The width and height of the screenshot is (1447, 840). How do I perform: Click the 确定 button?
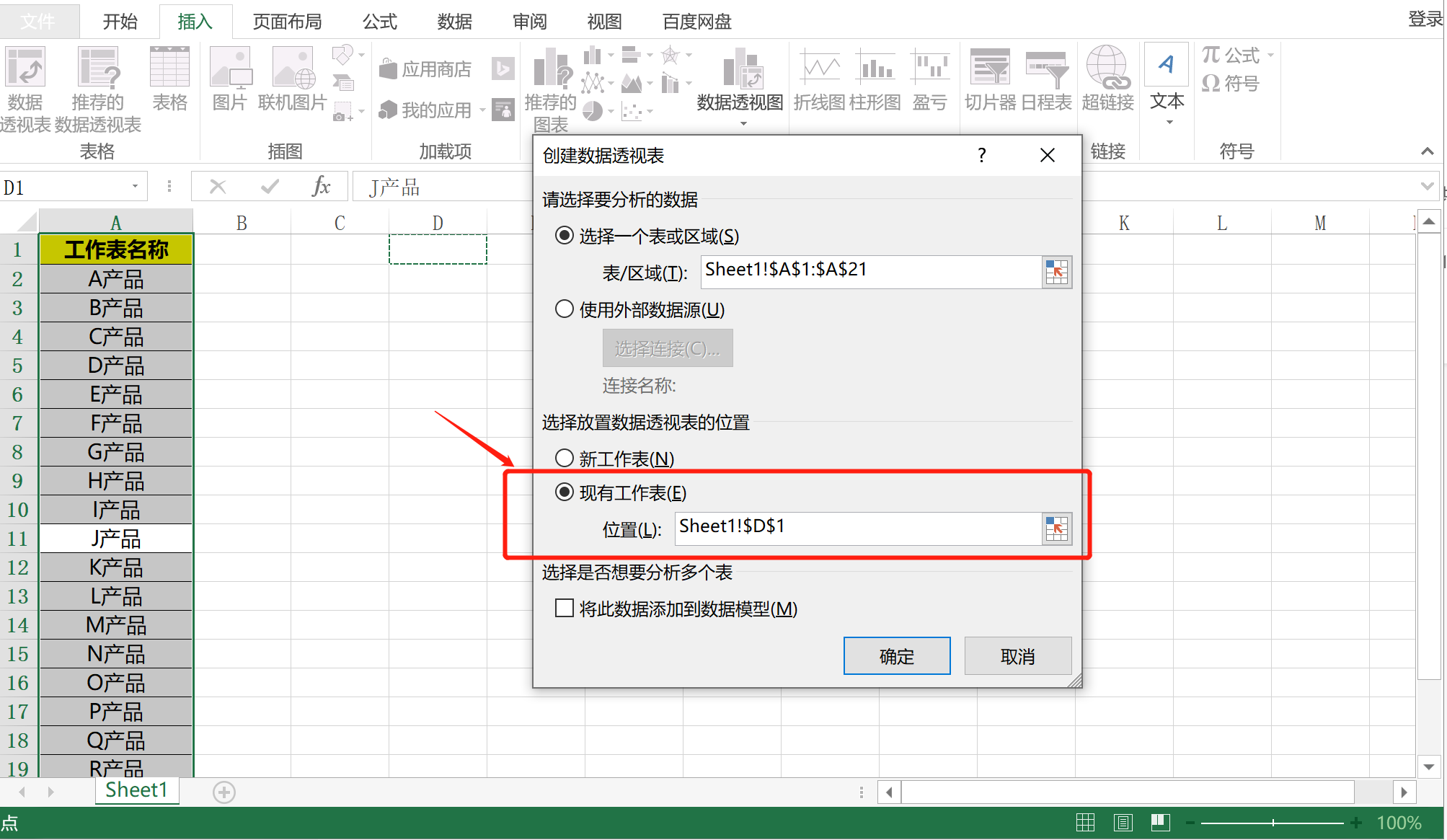(x=897, y=656)
